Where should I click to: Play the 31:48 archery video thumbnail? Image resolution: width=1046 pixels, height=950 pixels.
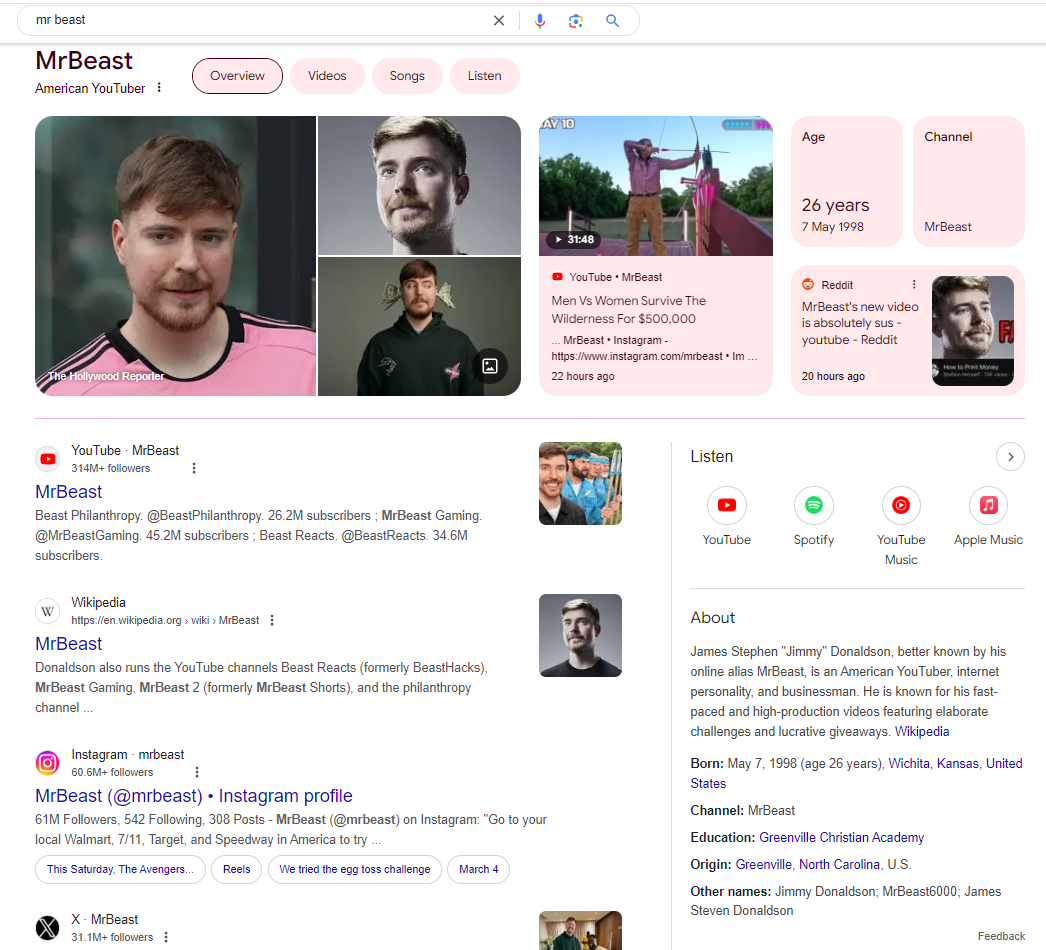pyautogui.click(x=656, y=186)
